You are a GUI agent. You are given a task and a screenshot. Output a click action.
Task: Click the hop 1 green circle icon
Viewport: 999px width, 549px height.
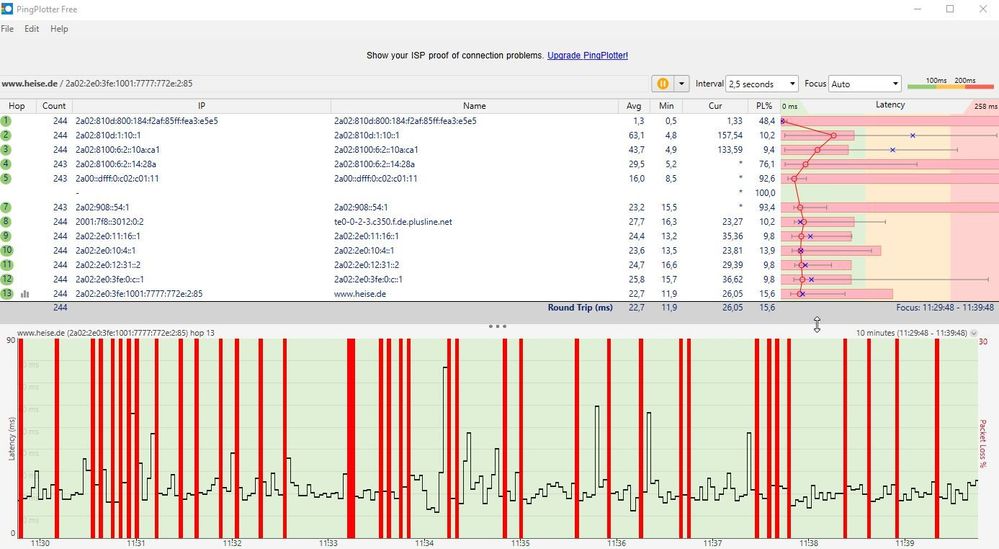pyautogui.click(x=6, y=120)
